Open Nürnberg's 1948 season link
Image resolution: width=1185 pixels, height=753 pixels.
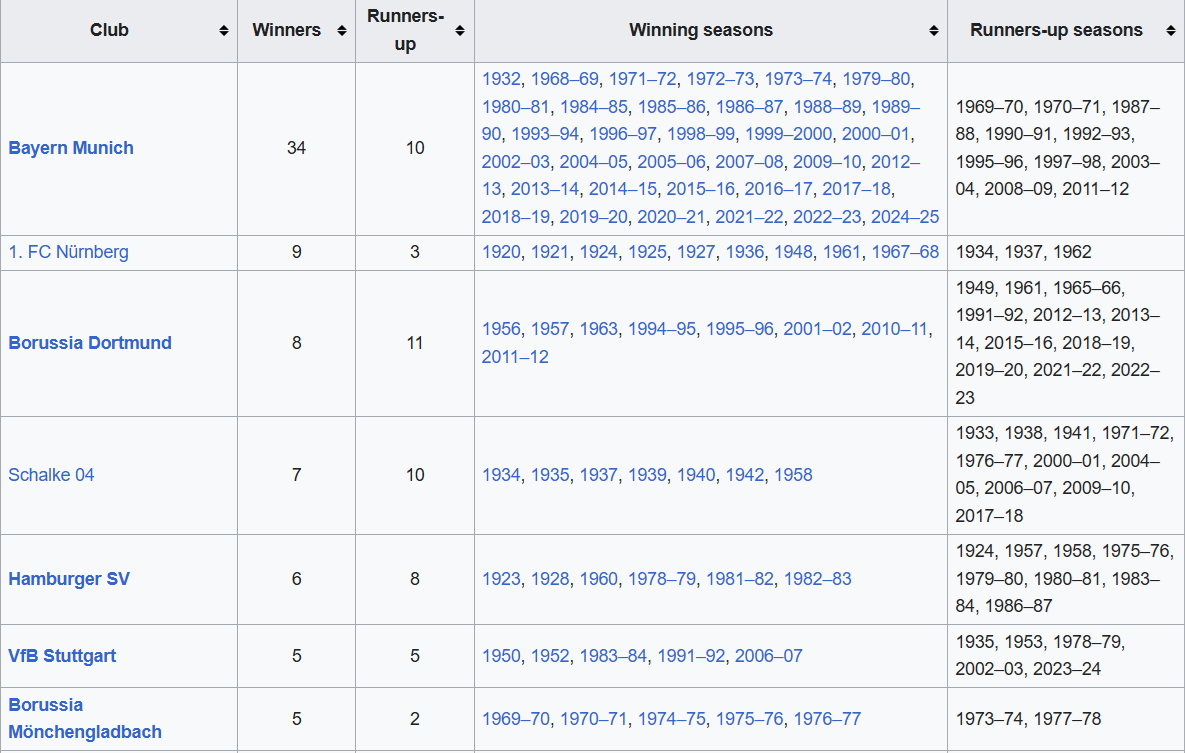[x=794, y=252]
